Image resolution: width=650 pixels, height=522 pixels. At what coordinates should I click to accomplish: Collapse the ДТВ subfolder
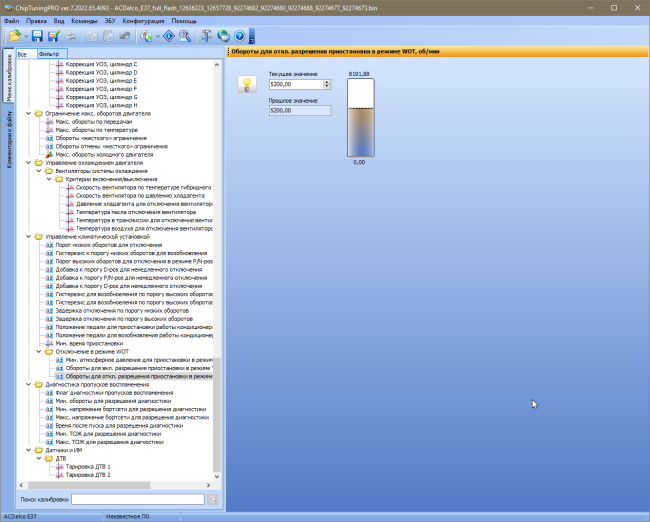(x=39, y=458)
